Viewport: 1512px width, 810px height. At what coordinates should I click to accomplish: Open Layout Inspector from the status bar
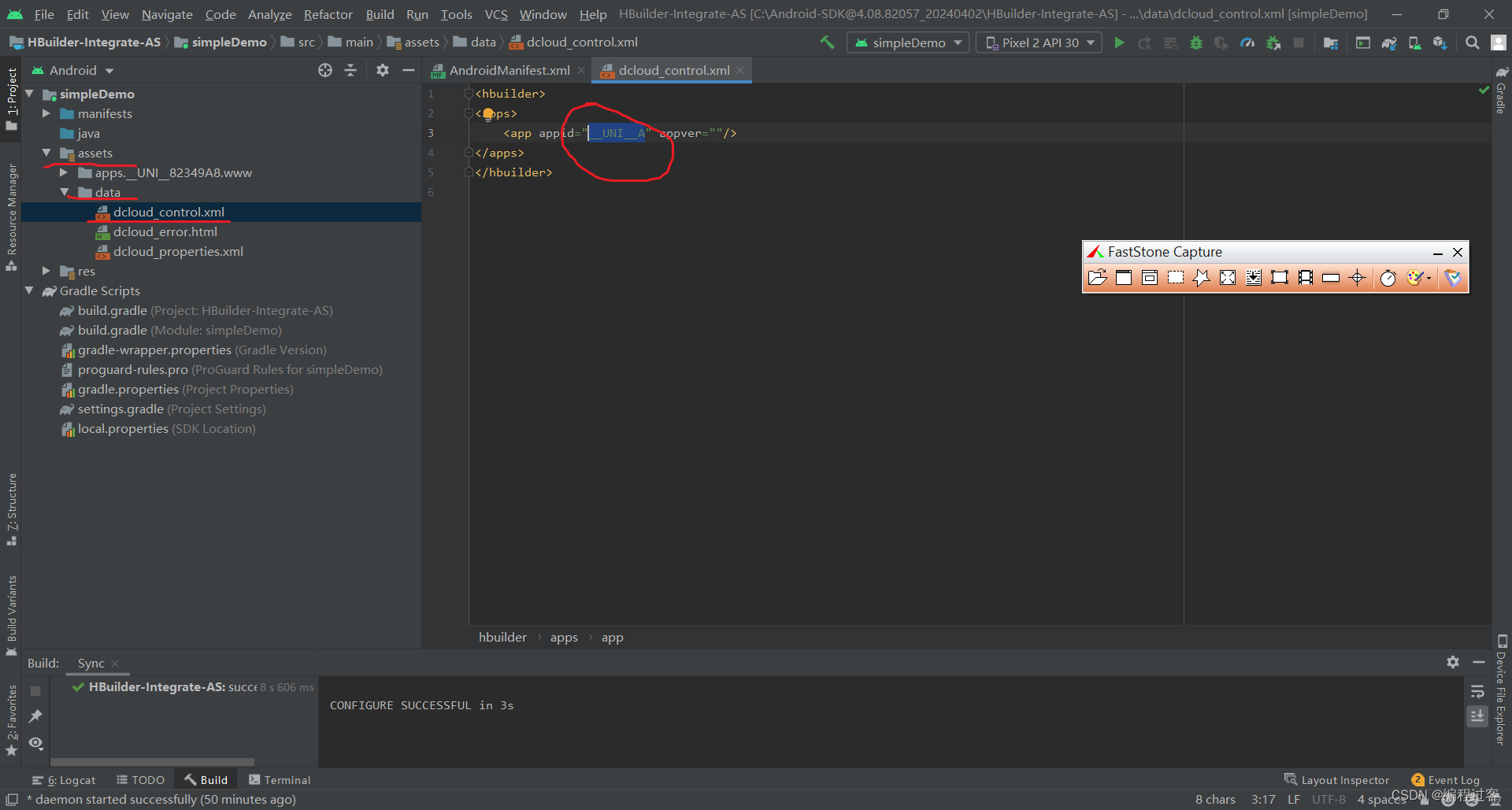point(1336,780)
